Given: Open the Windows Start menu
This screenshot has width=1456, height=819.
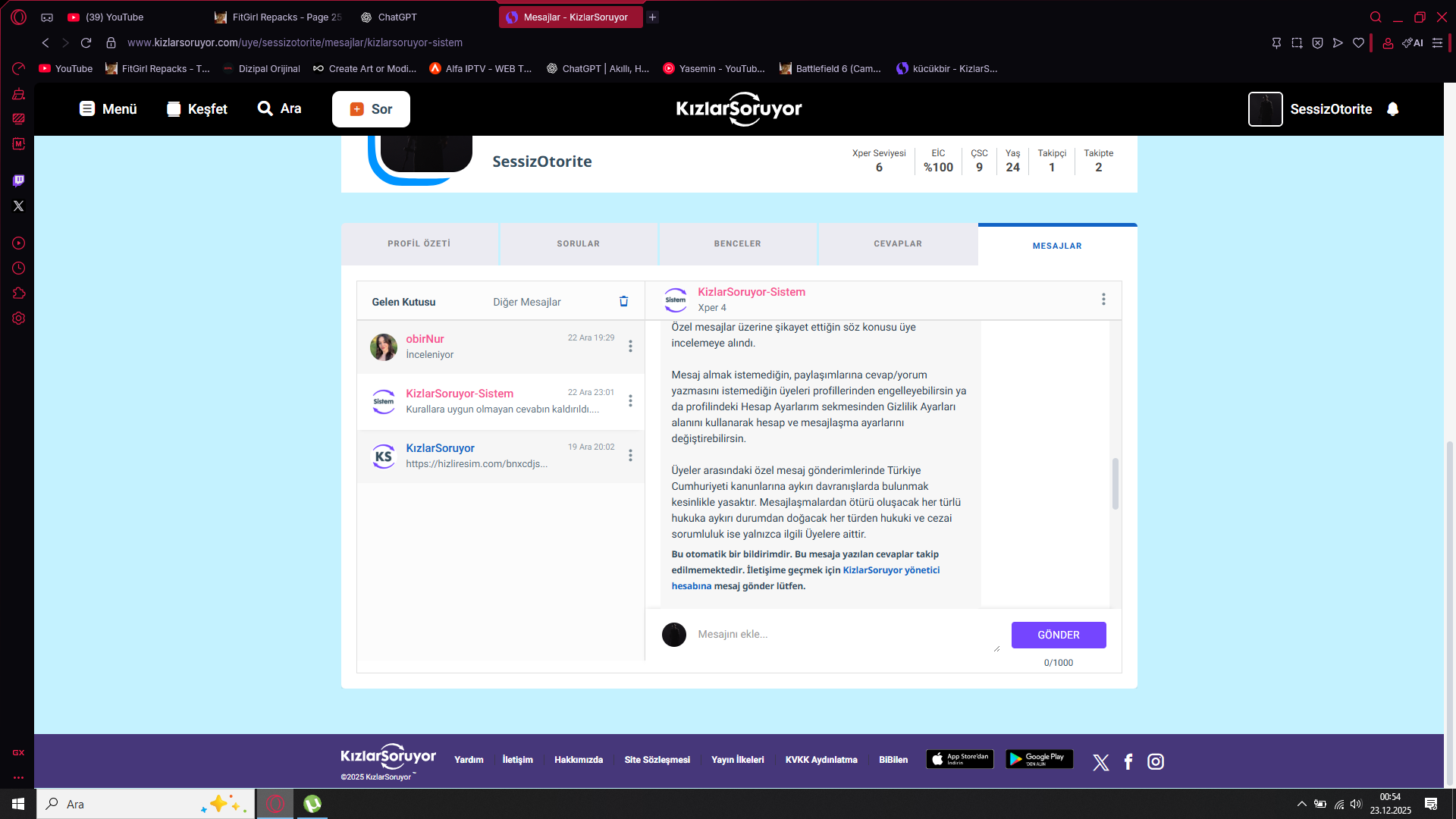Looking at the screenshot, I should 18,804.
